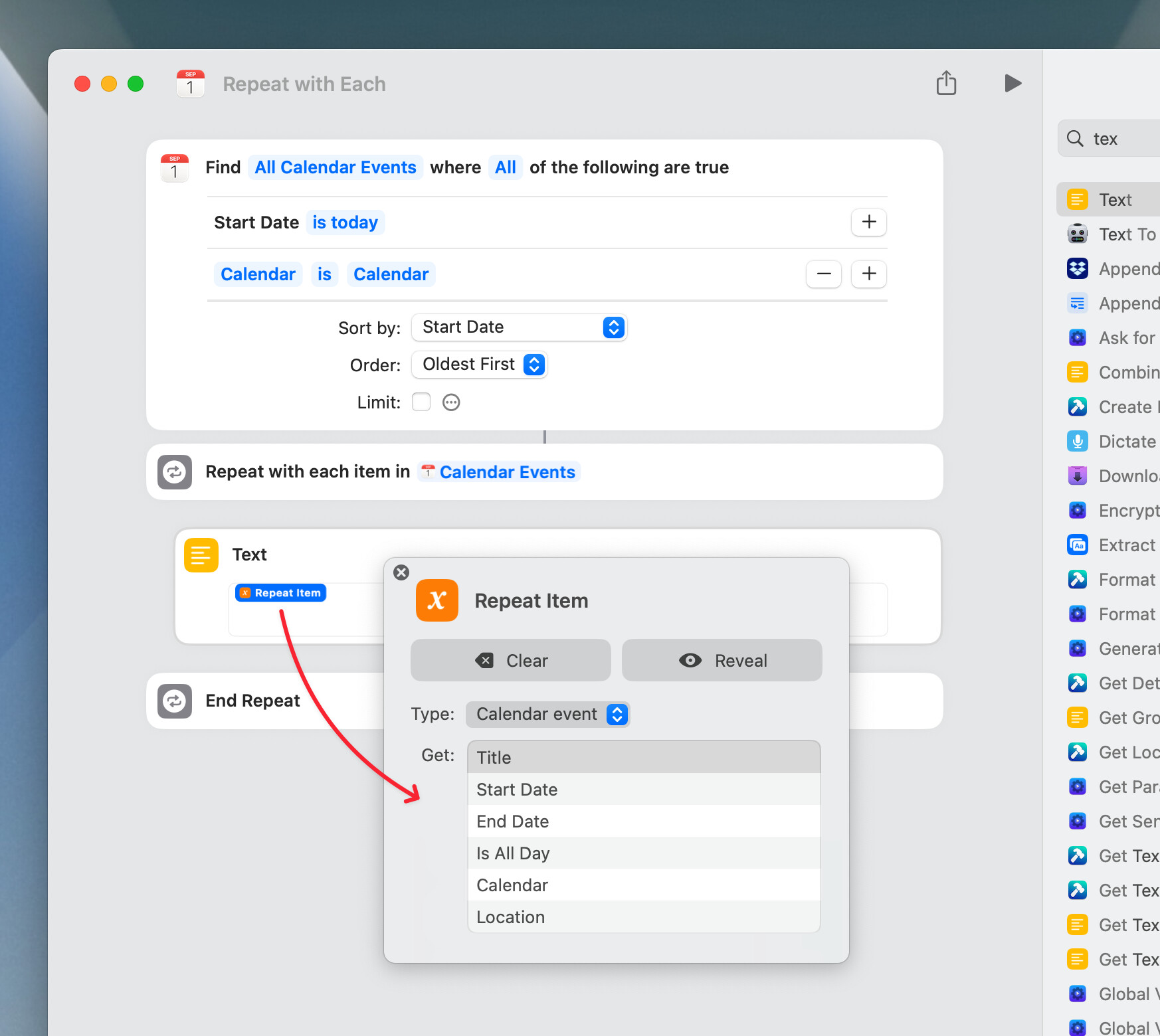Remove the Calendar filter with minus button
Image resolution: width=1160 pixels, height=1036 pixels.
[x=823, y=274]
